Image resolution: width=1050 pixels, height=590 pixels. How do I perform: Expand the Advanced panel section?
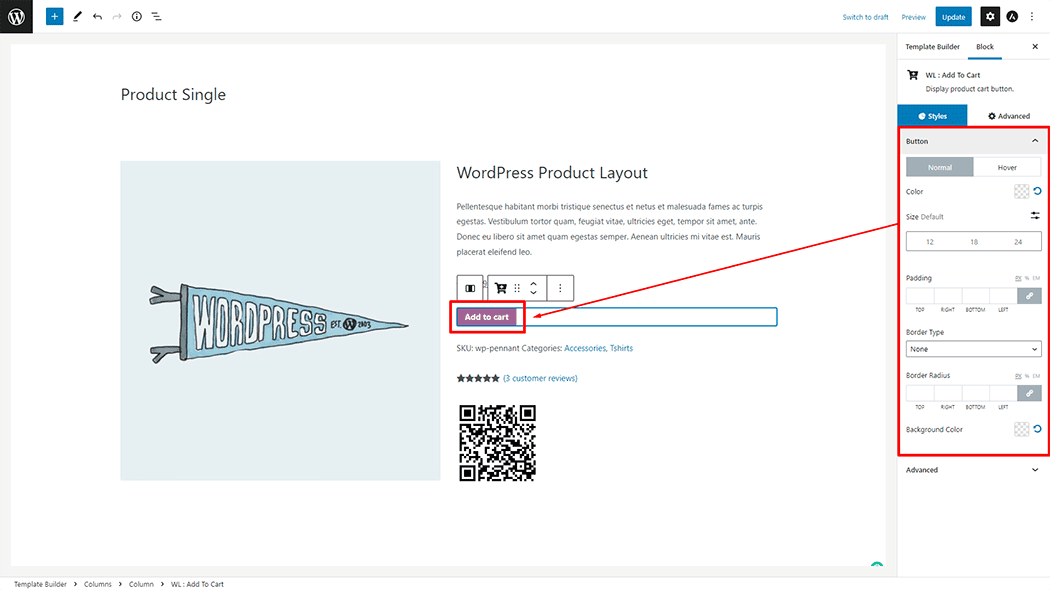974,470
